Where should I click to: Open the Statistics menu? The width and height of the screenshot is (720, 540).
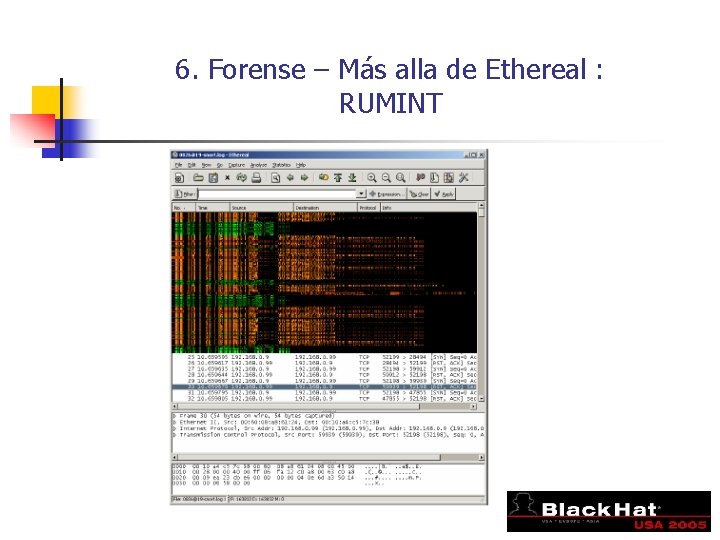point(281,165)
